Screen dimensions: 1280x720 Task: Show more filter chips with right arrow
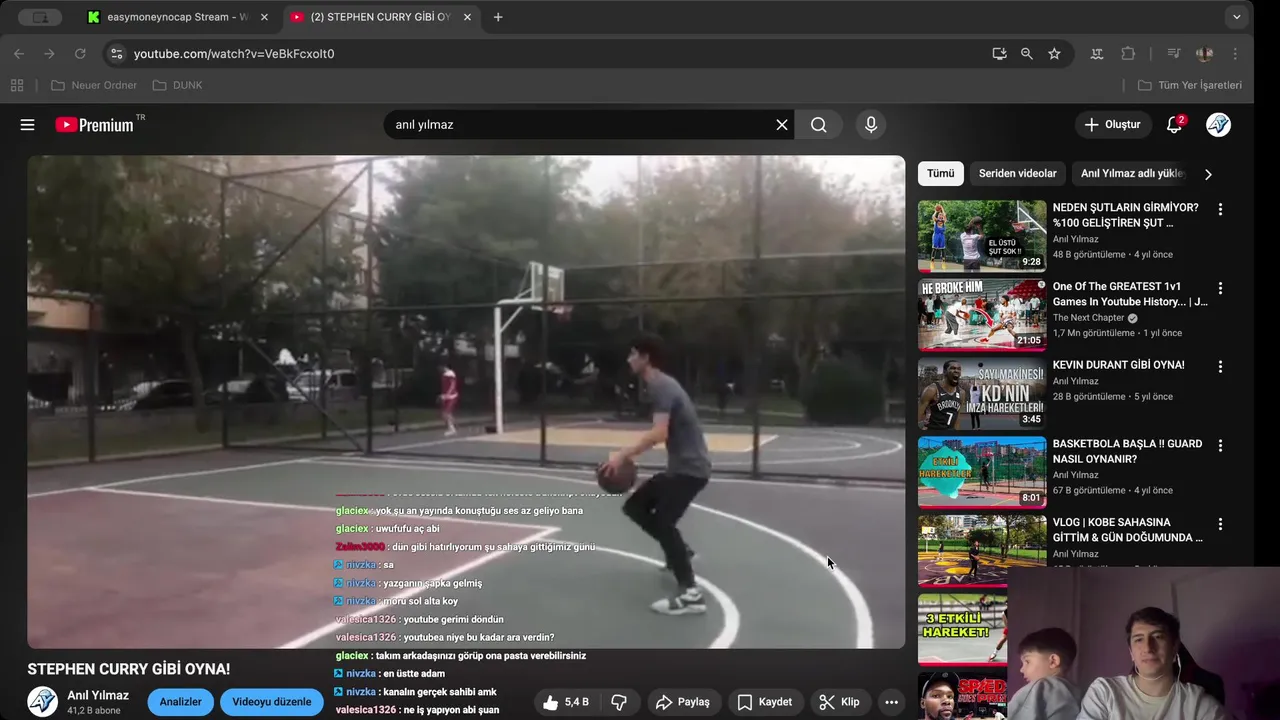coord(1208,174)
